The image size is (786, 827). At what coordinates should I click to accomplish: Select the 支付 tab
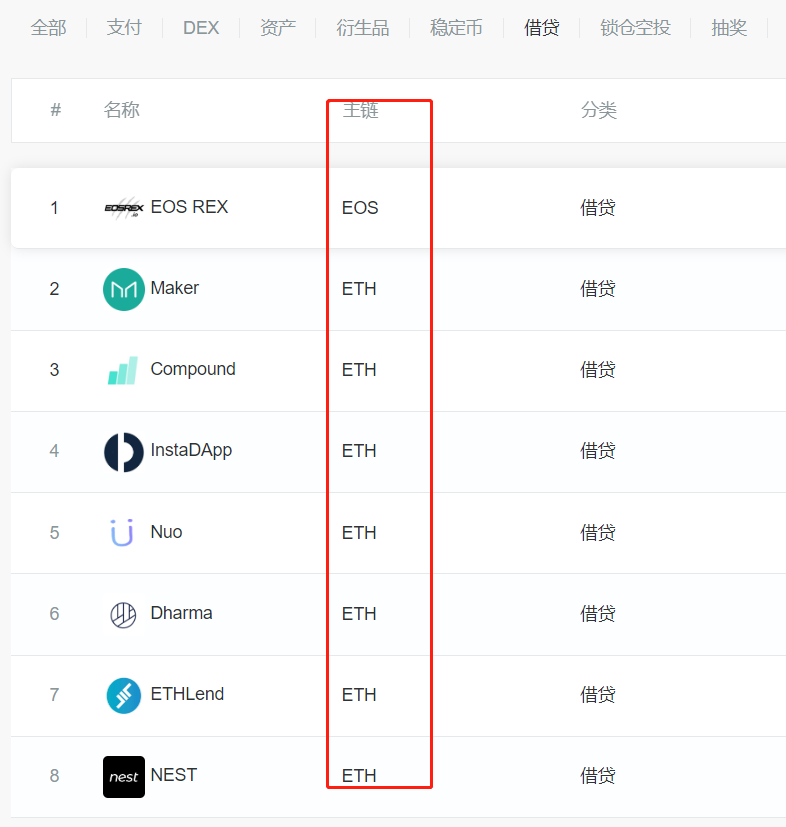[x=124, y=27]
